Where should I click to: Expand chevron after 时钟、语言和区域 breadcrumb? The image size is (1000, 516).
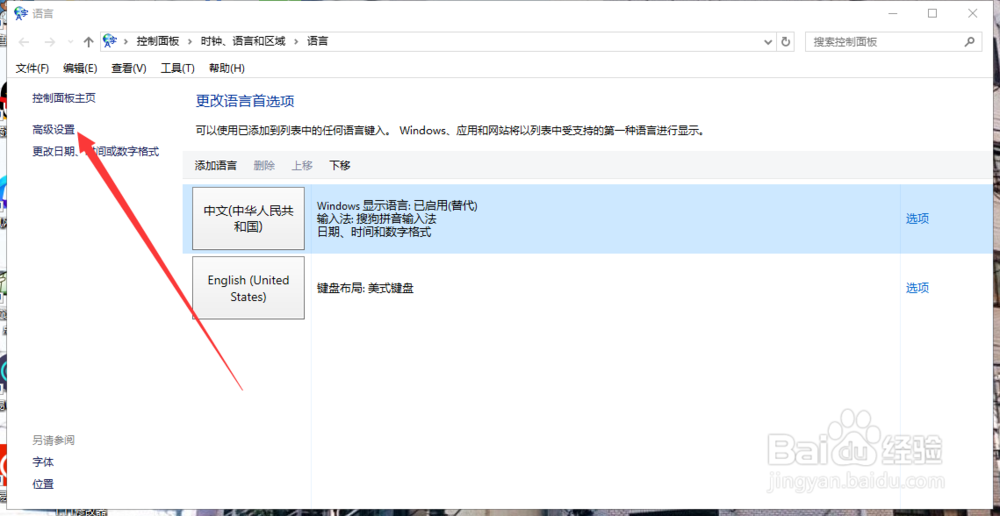click(x=296, y=42)
